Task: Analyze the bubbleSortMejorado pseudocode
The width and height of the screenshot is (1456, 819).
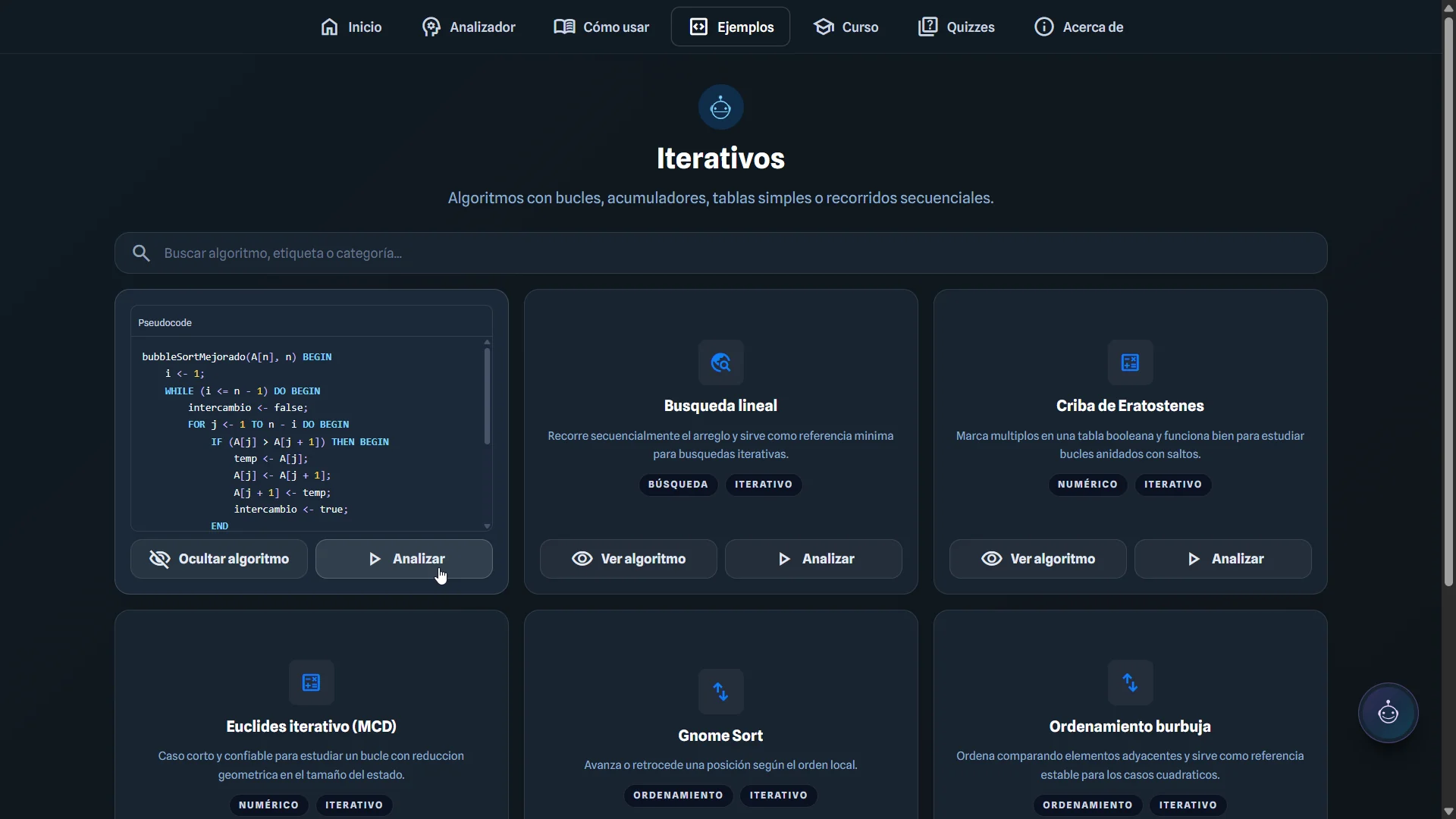Action: click(x=404, y=559)
